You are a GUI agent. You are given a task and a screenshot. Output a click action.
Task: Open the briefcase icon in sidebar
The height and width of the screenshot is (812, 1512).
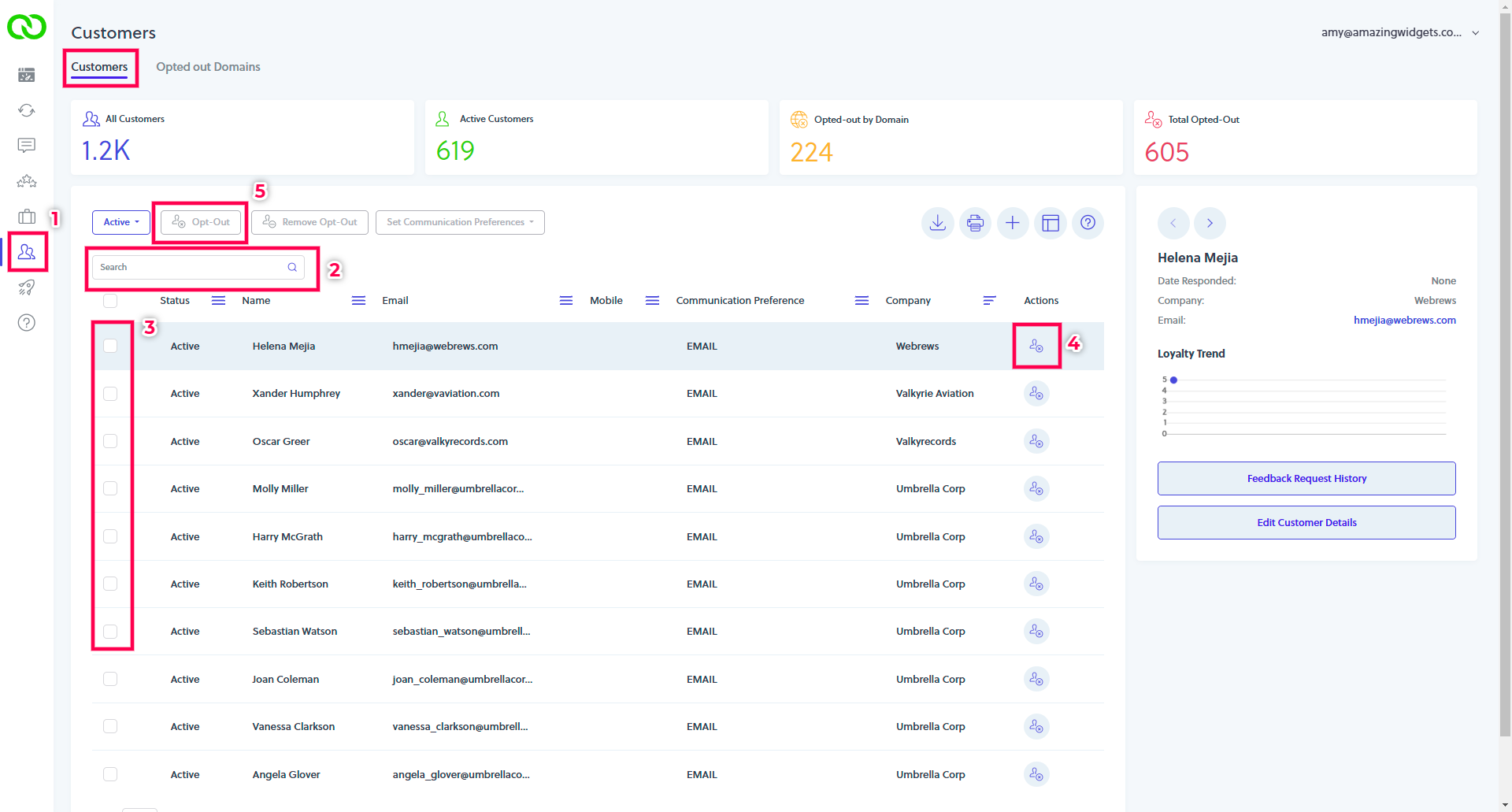pyautogui.click(x=27, y=217)
